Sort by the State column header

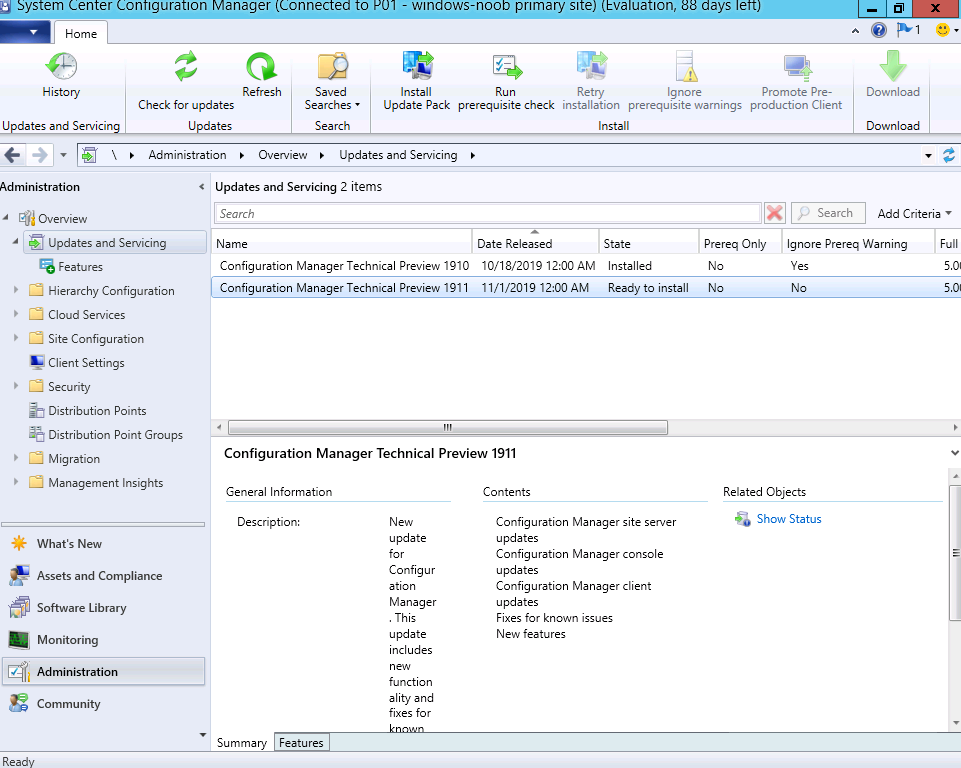click(x=649, y=243)
